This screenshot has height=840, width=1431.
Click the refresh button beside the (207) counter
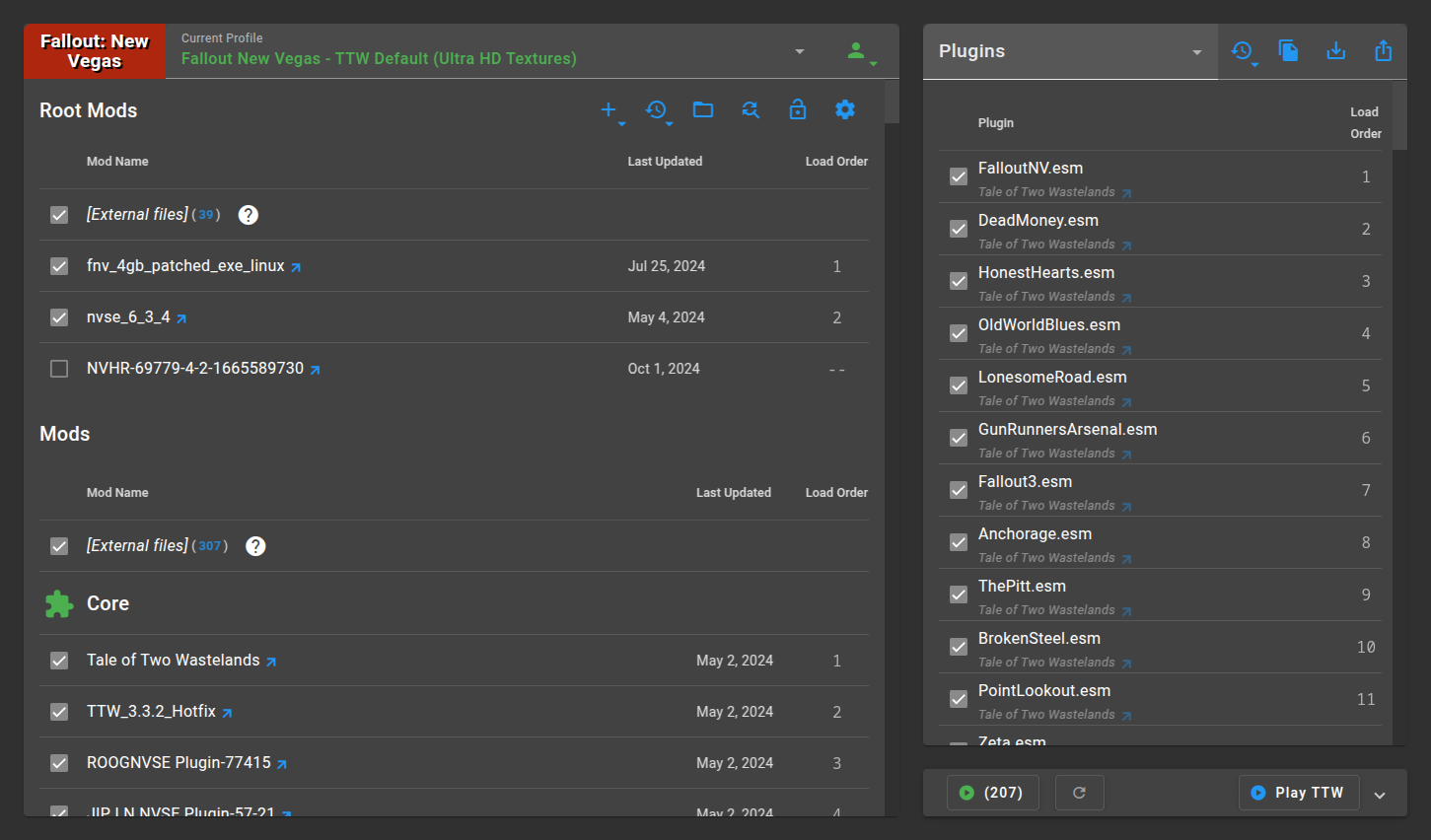1079,793
